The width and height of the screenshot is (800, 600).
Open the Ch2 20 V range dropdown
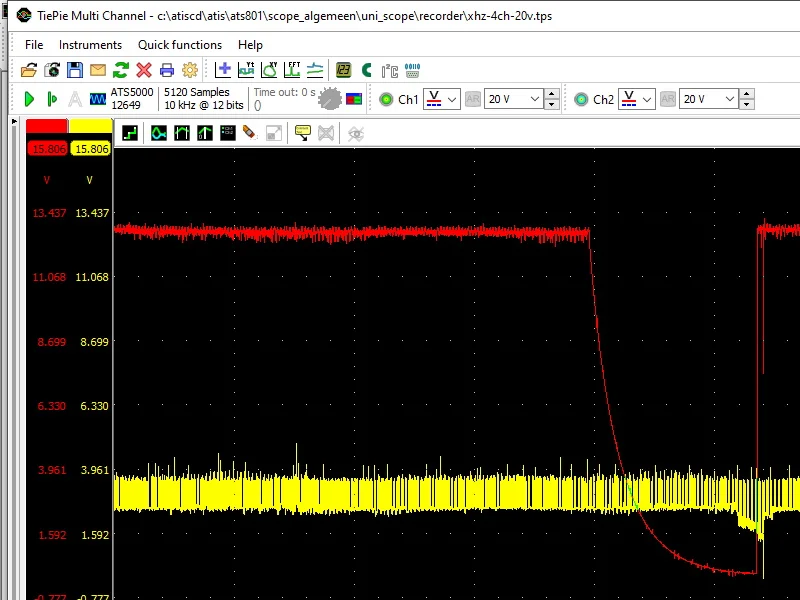[x=709, y=99]
